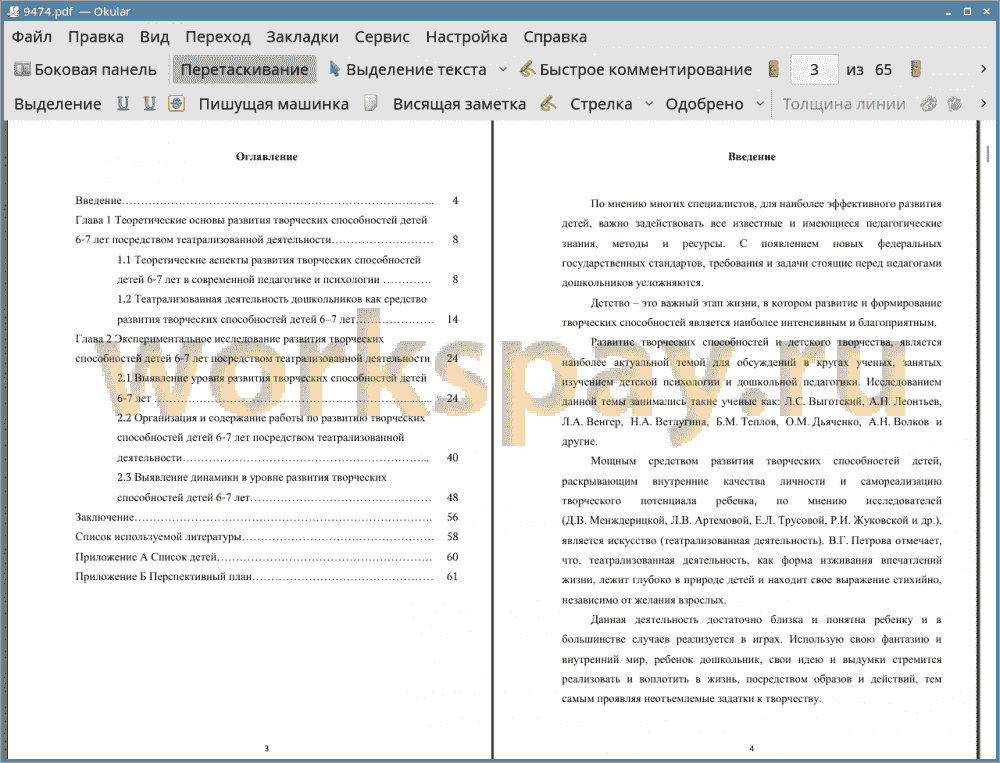Open the Переход menu
This screenshot has width=1000, height=763.
click(x=217, y=37)
